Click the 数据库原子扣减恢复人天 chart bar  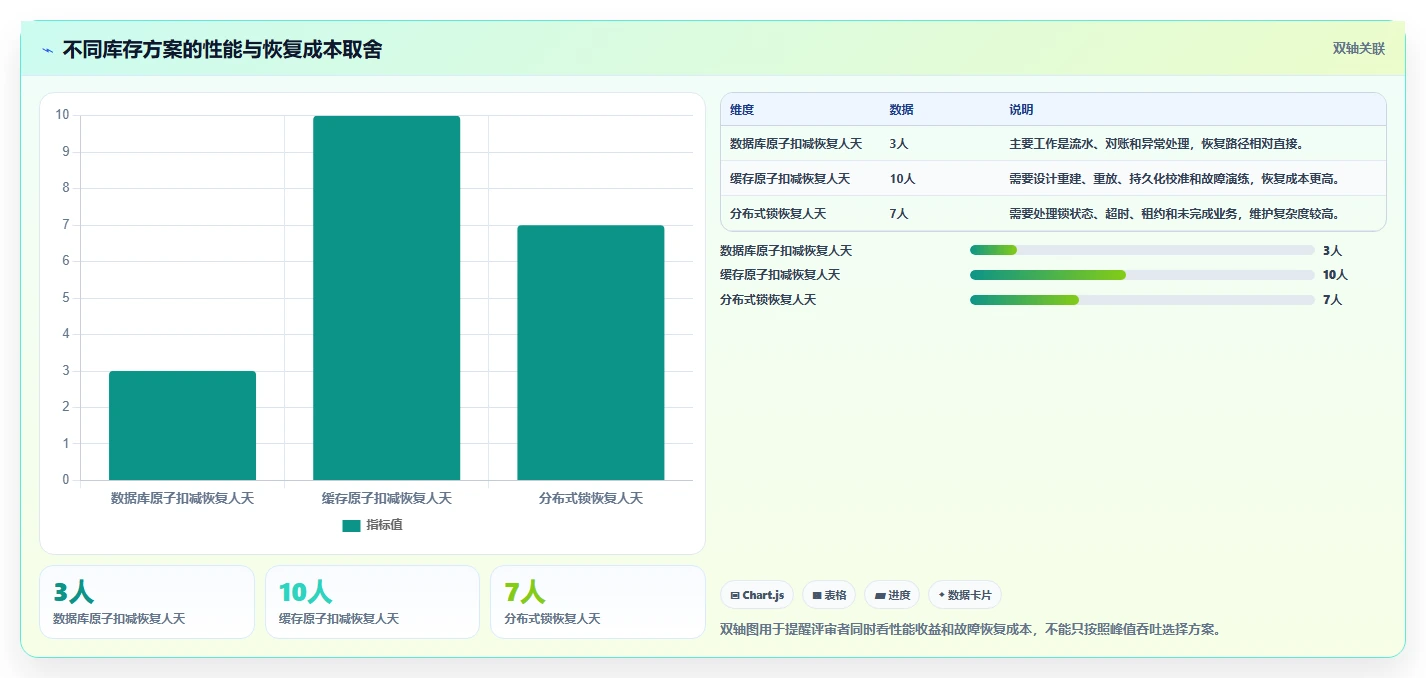[182, 425]
